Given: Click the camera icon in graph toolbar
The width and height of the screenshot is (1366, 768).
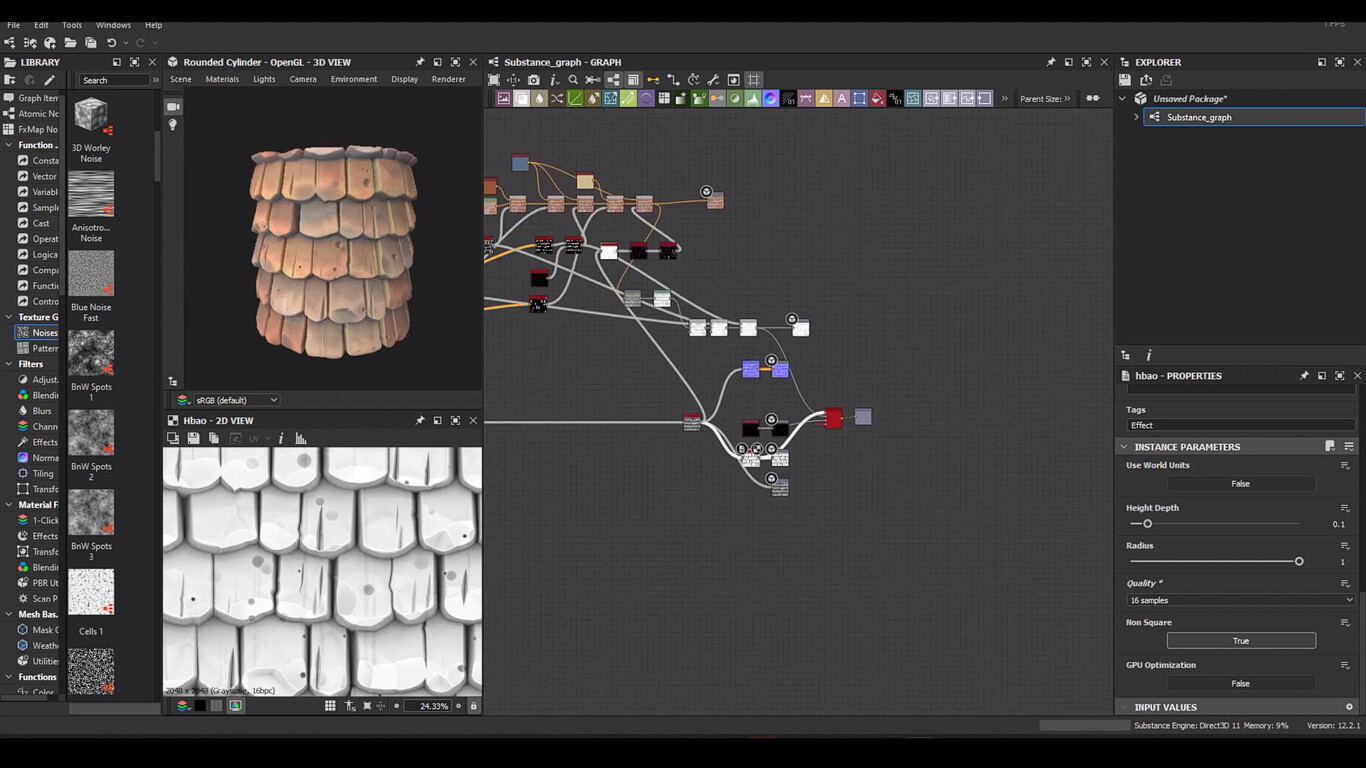Looking at the screenshot, I should (533, 80).
